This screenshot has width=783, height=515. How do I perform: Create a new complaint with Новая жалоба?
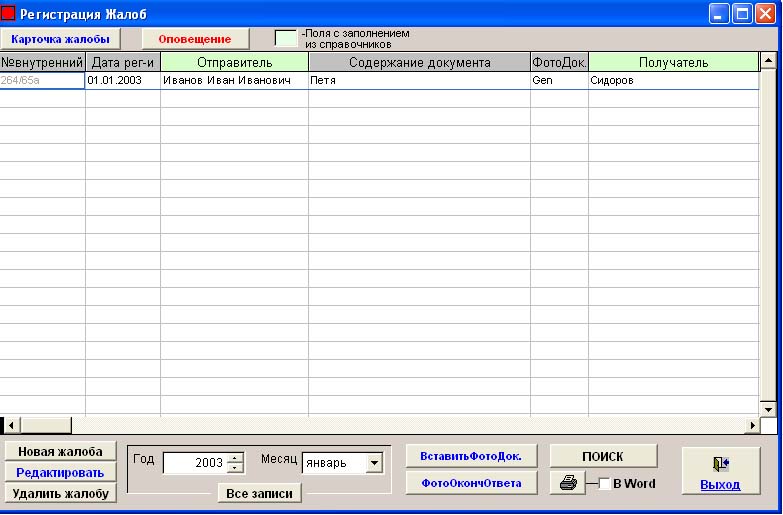point(60,452)
